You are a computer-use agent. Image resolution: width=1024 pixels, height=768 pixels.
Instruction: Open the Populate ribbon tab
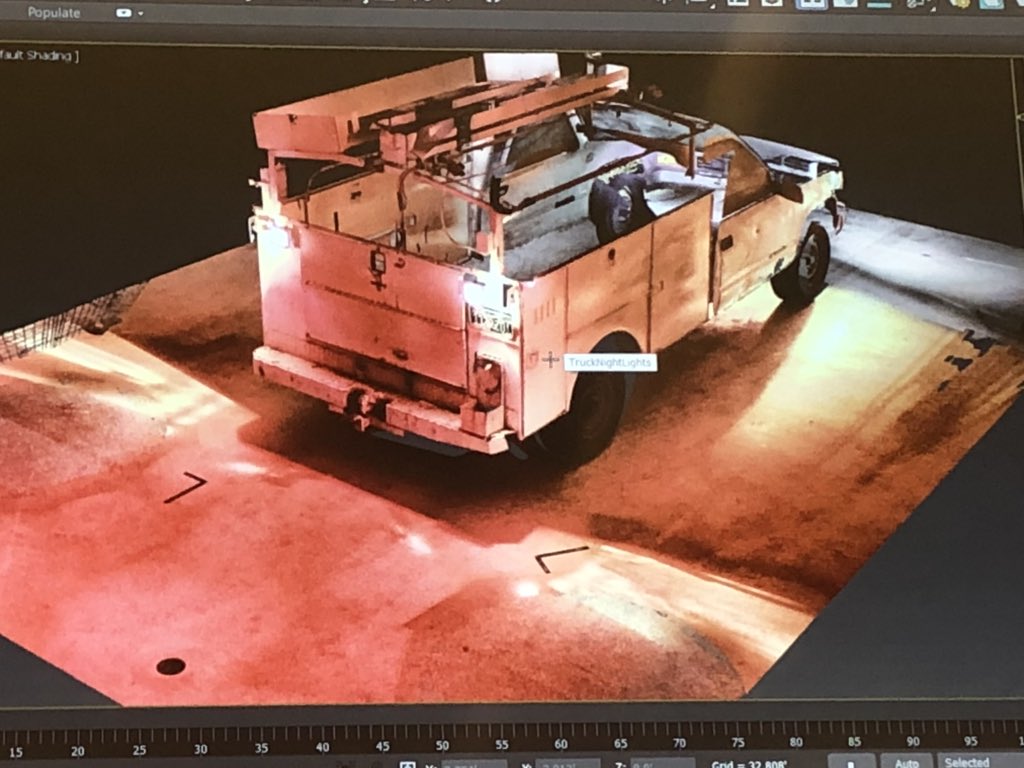[x=53, y=13]
